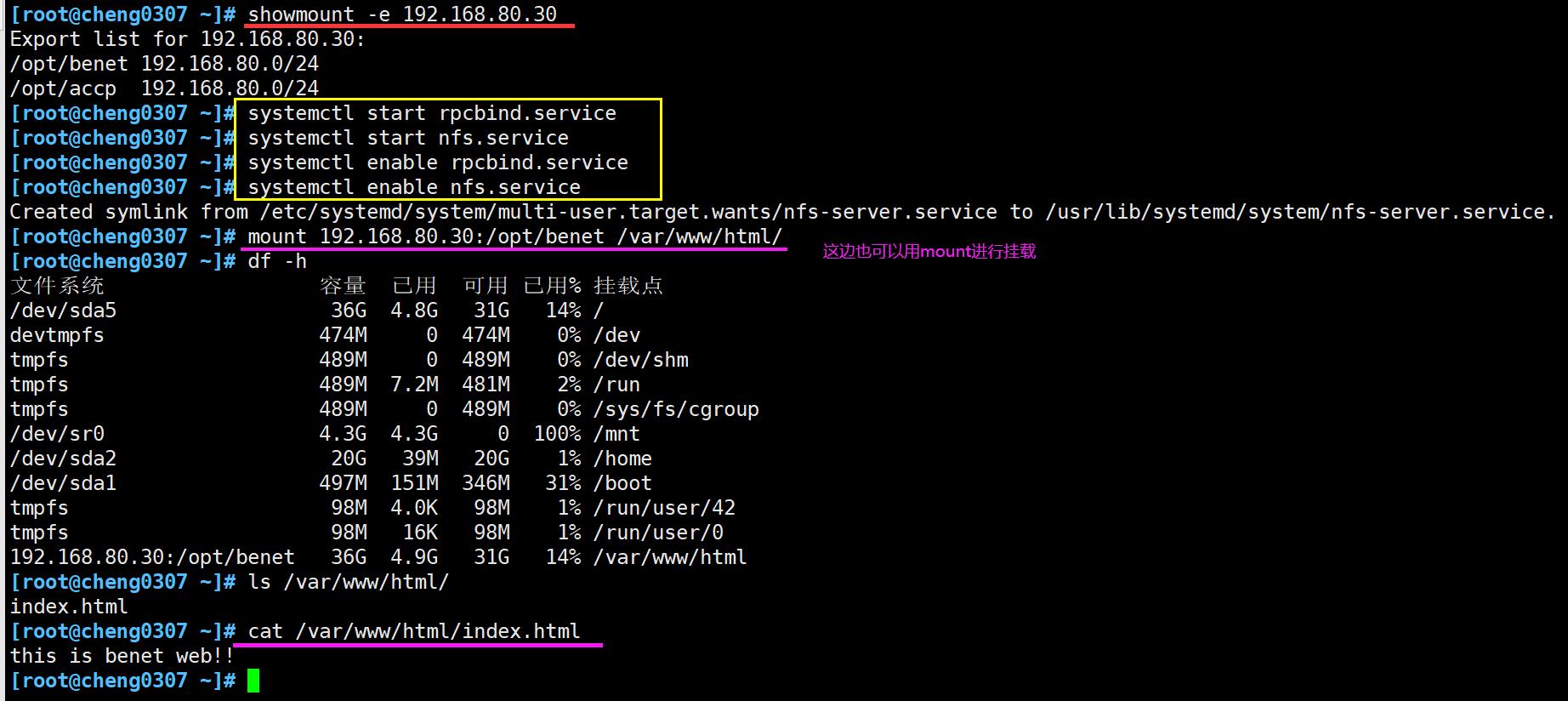The image size is (1568, 701).
Task: Click 'systemctl enable rpcbind.service' command
Action: 438,162
